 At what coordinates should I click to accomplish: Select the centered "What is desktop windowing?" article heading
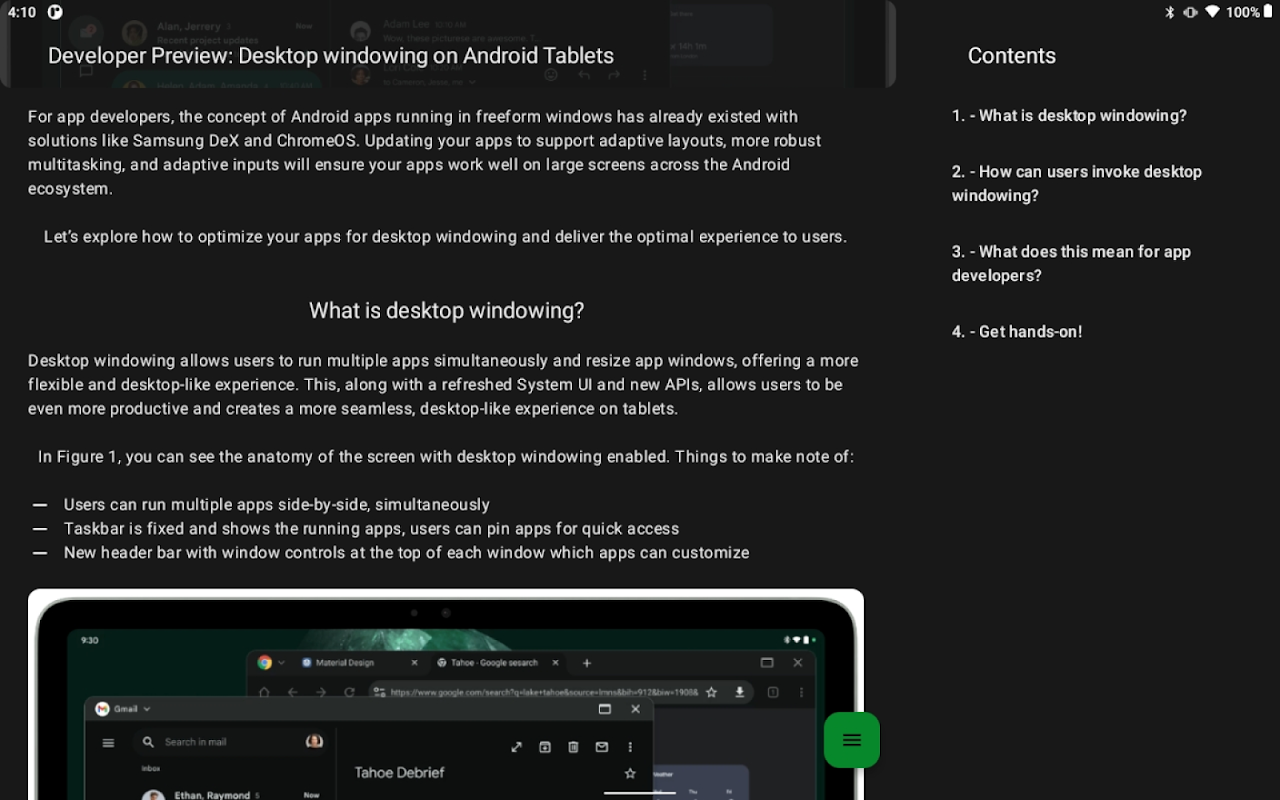click(446, 311)
